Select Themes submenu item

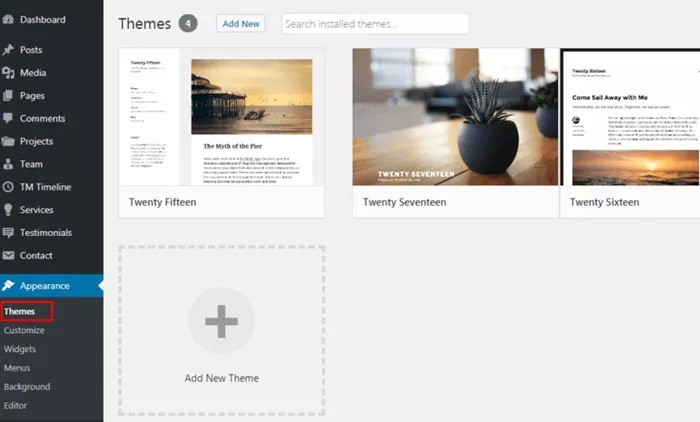(19, 311)
